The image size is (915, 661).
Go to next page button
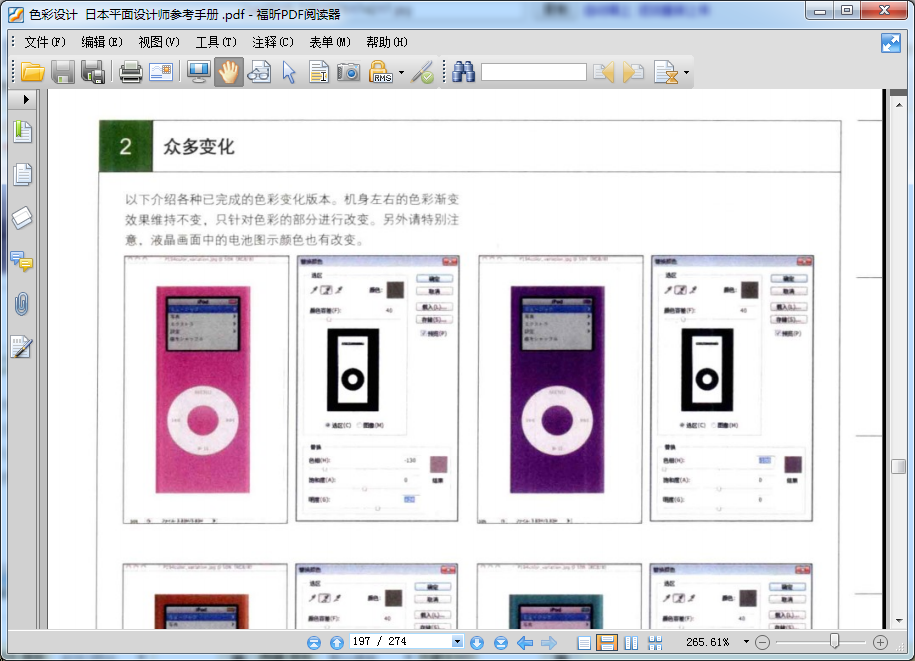477,642
